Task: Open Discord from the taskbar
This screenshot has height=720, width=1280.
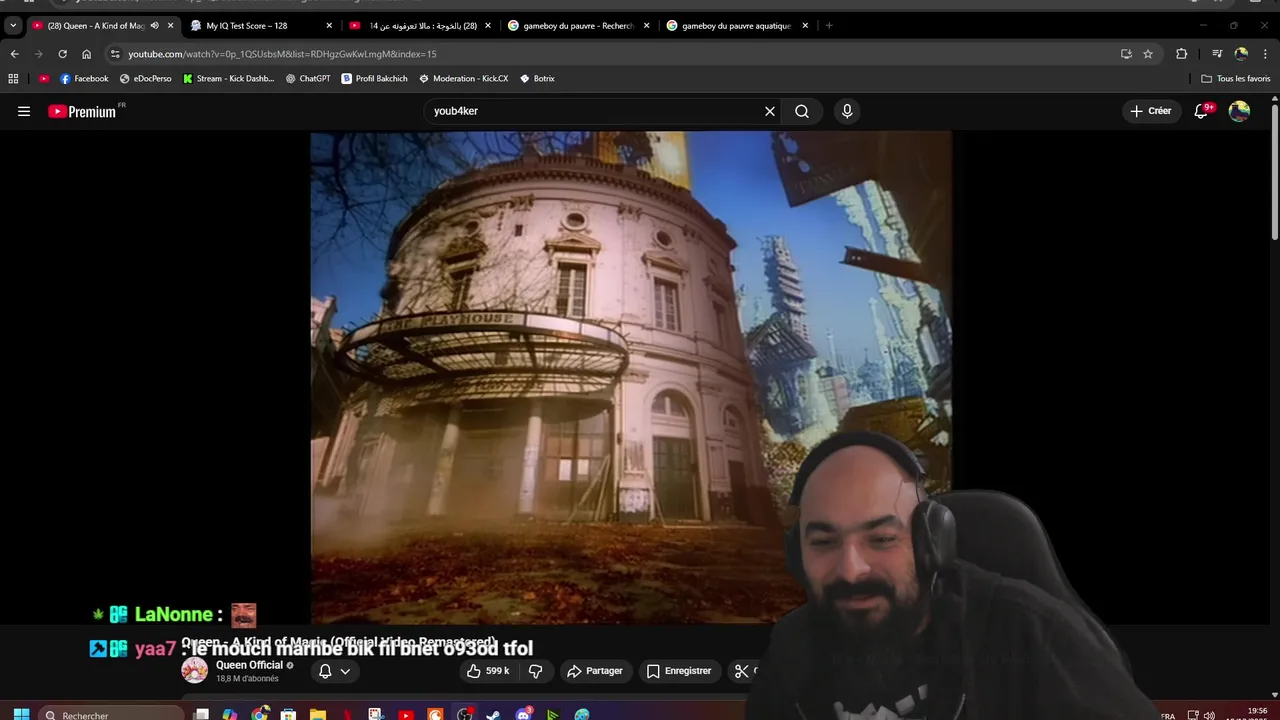Action: pyautogui.click(x=523, y=714)
